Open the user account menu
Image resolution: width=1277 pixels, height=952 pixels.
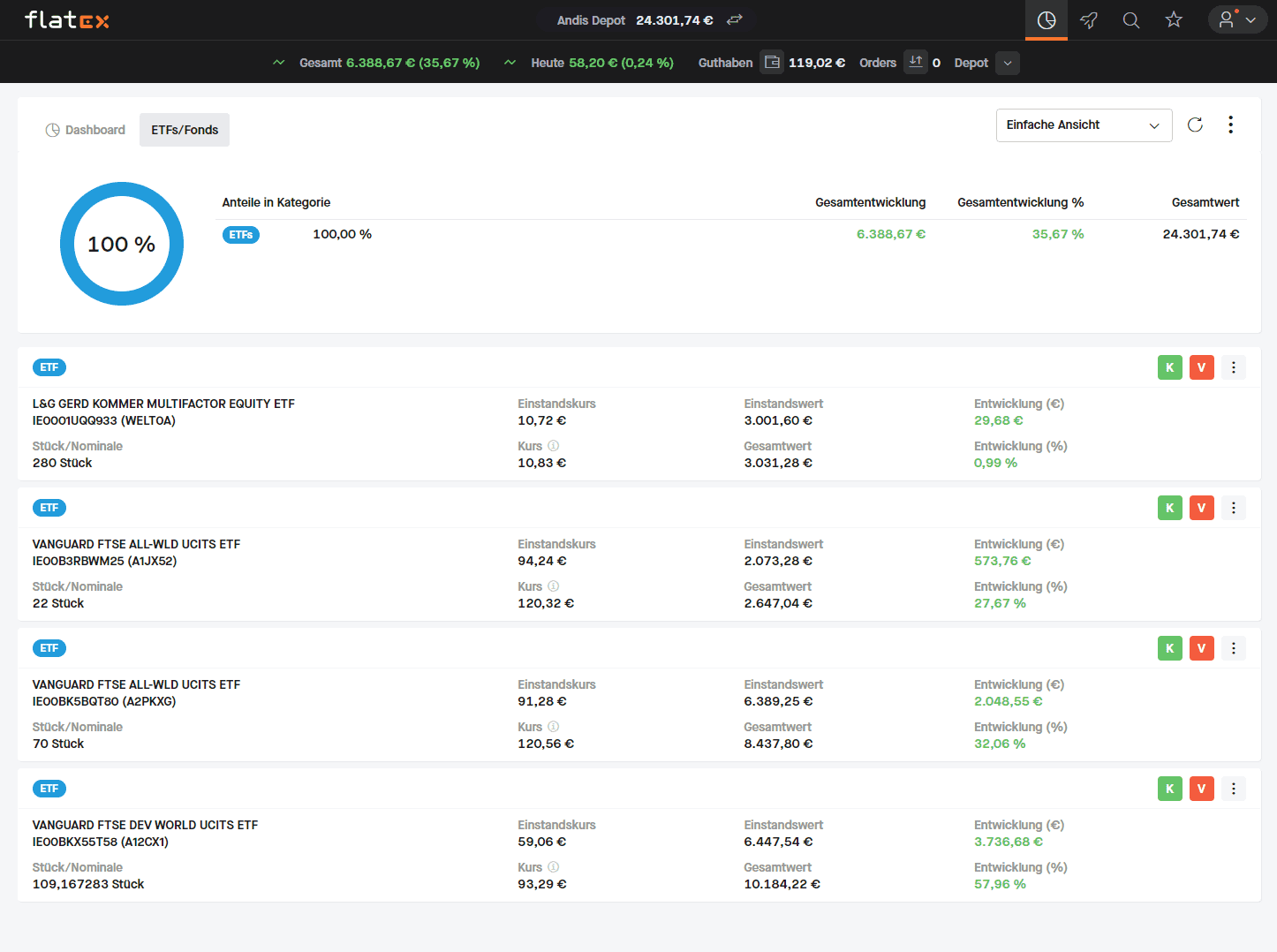(x=1237, y=19)
